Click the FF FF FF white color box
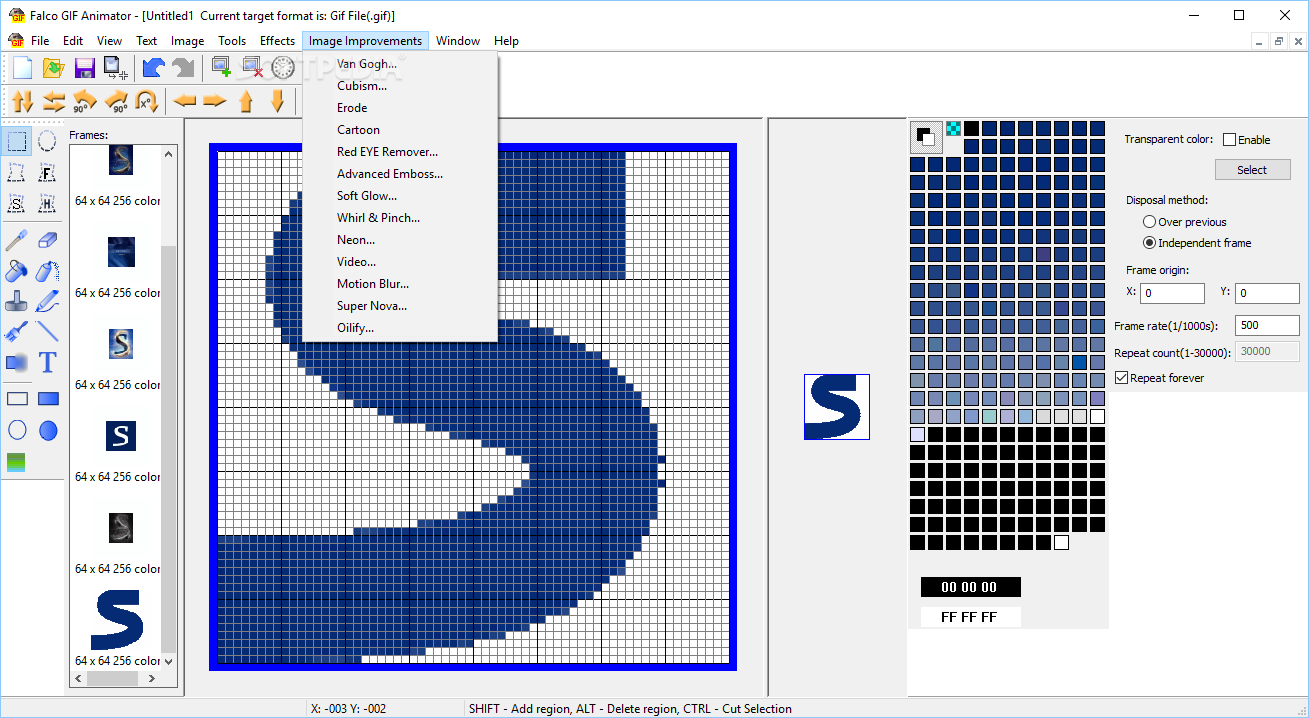The height and width of the screenshot is (718, 1309). [970, 617]
